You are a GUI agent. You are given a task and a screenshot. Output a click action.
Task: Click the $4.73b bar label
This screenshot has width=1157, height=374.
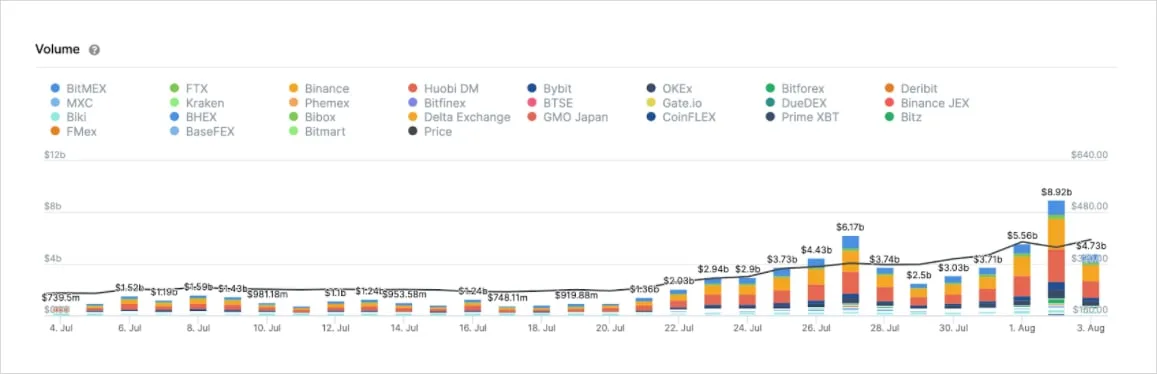click(x=1091, y=246)
